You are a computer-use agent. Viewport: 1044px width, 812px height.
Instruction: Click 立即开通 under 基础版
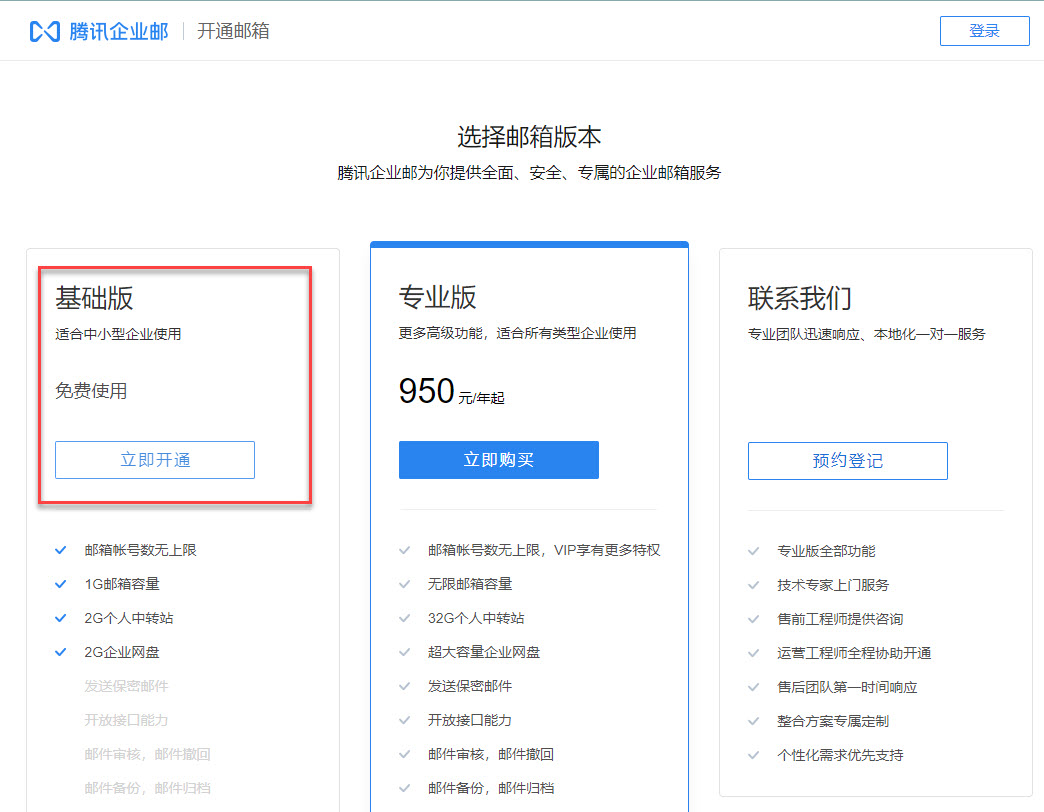pos(155,460)
